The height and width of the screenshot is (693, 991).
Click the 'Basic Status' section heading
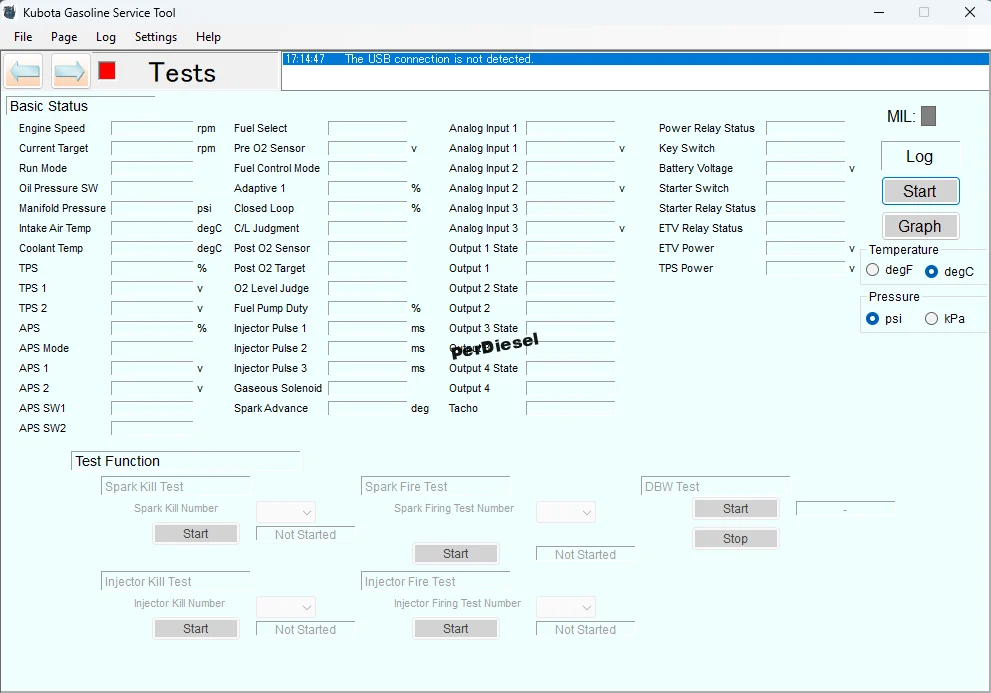(x=49, y=106)
